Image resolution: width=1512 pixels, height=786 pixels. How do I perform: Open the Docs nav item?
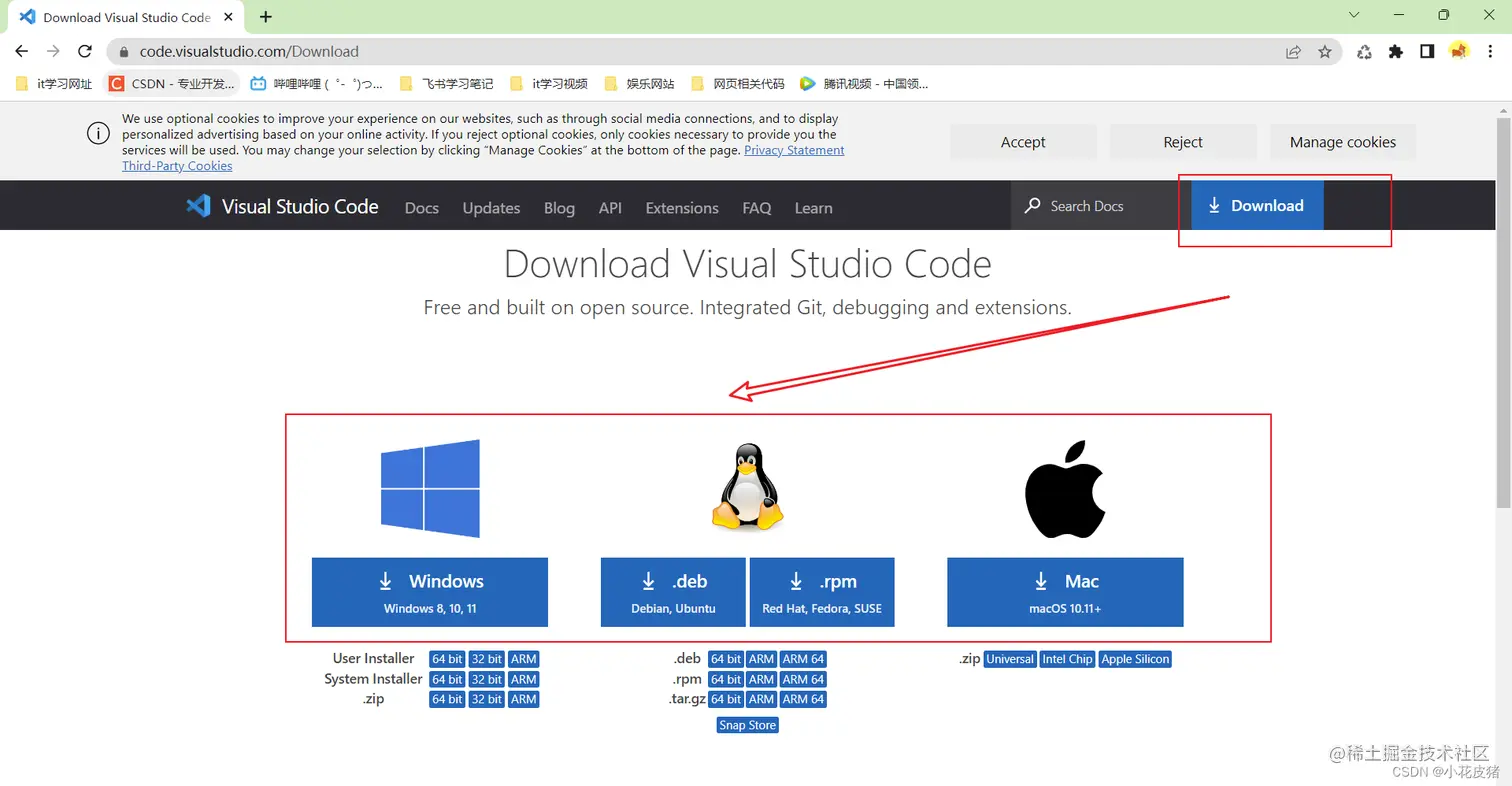pyautogui.click(x=422, y=208)
